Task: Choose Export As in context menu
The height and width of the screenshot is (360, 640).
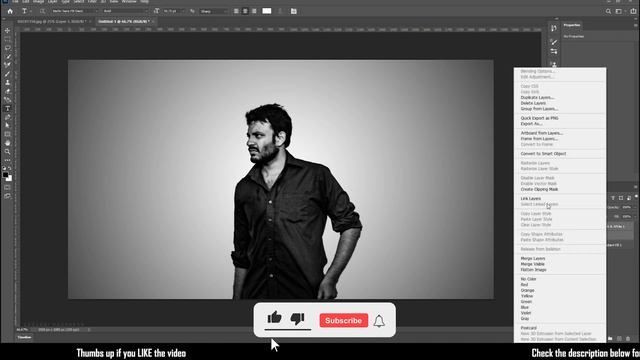Action: pyautogui.click(x=531, y=124)
